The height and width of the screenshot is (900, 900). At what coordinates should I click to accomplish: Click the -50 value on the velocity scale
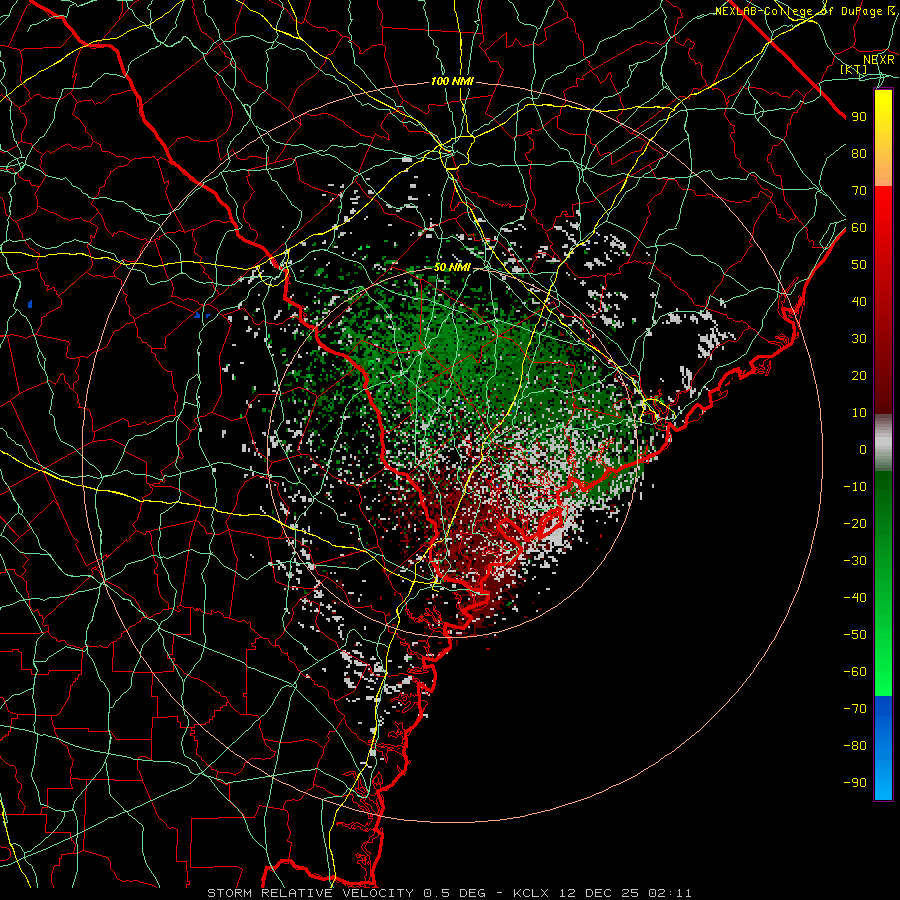tap(855, 635)
